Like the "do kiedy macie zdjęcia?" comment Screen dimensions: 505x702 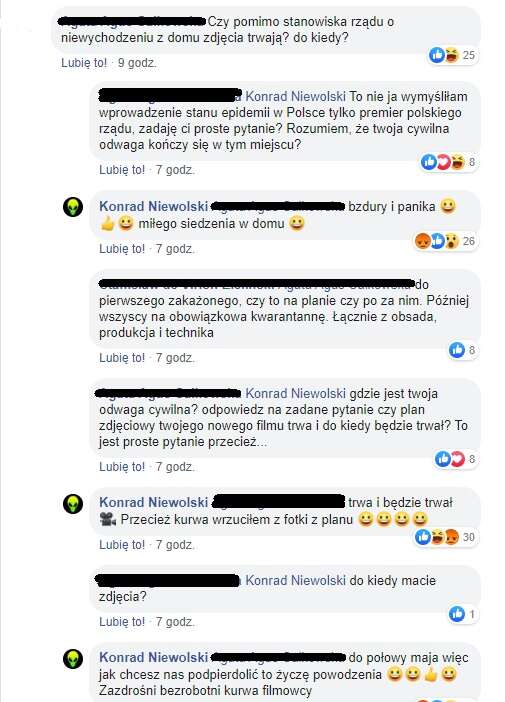click(x=122, y=622)
